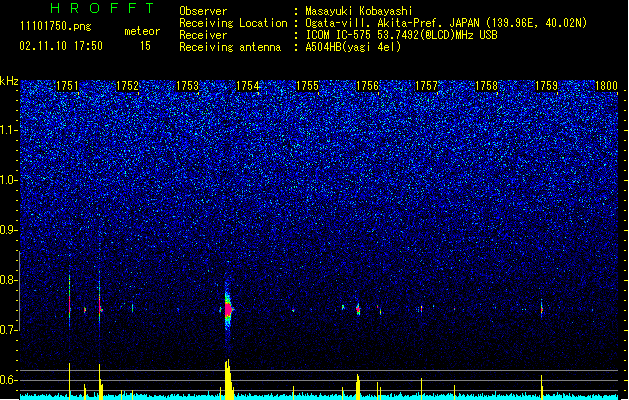Click the meteor label
629x400 pixels.
click(142, 31)
